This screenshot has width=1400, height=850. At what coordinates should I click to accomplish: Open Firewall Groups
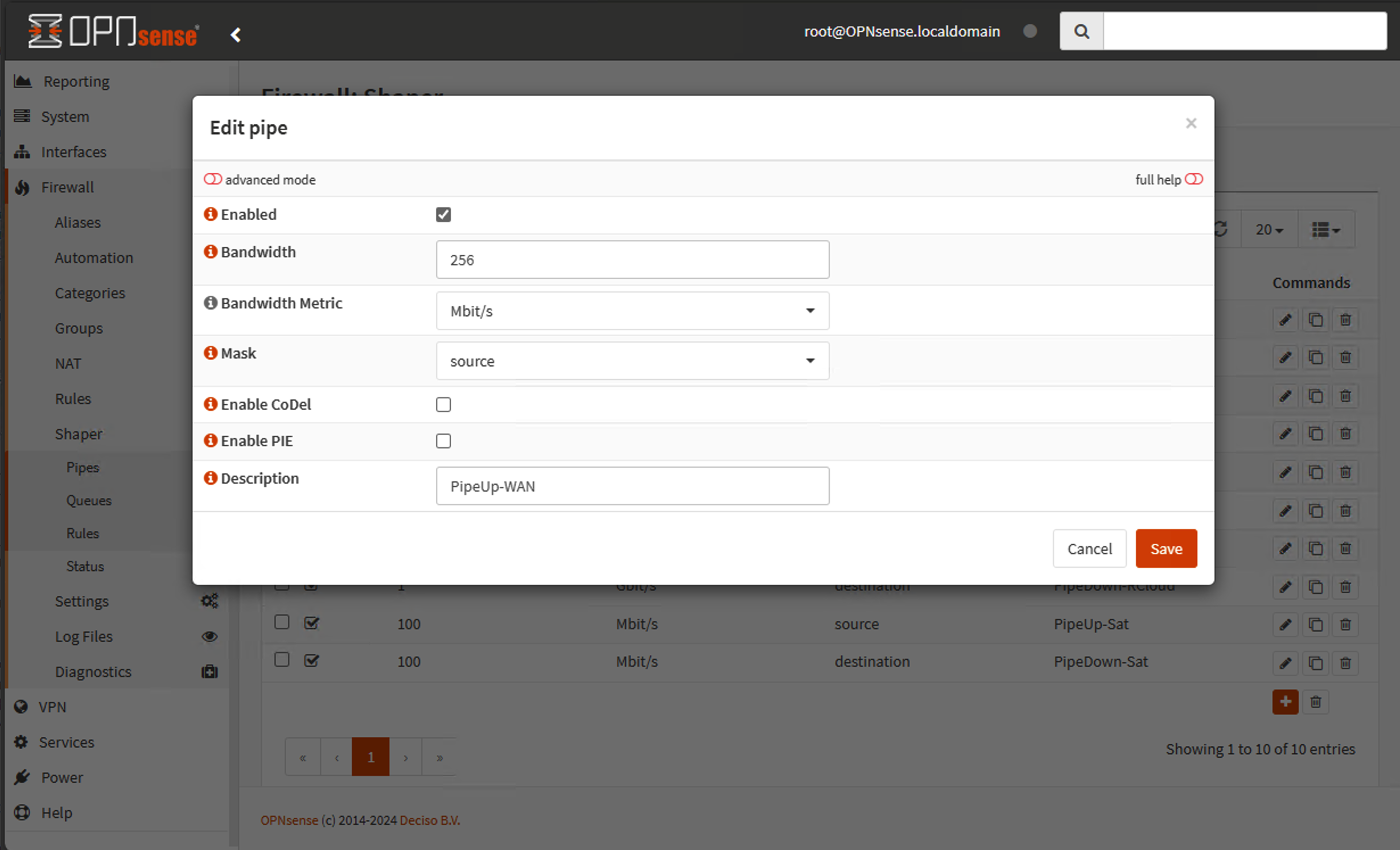click(x=79, y=328)
